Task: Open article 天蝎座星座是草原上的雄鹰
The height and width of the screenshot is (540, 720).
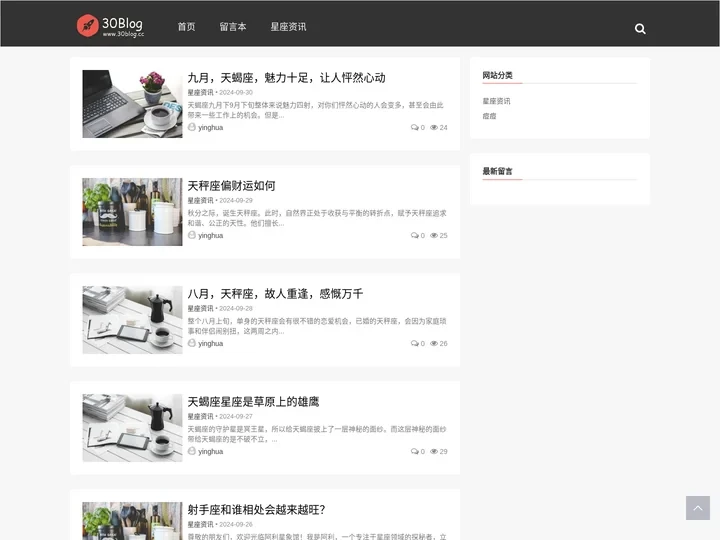Action: (x=253, y=401)
